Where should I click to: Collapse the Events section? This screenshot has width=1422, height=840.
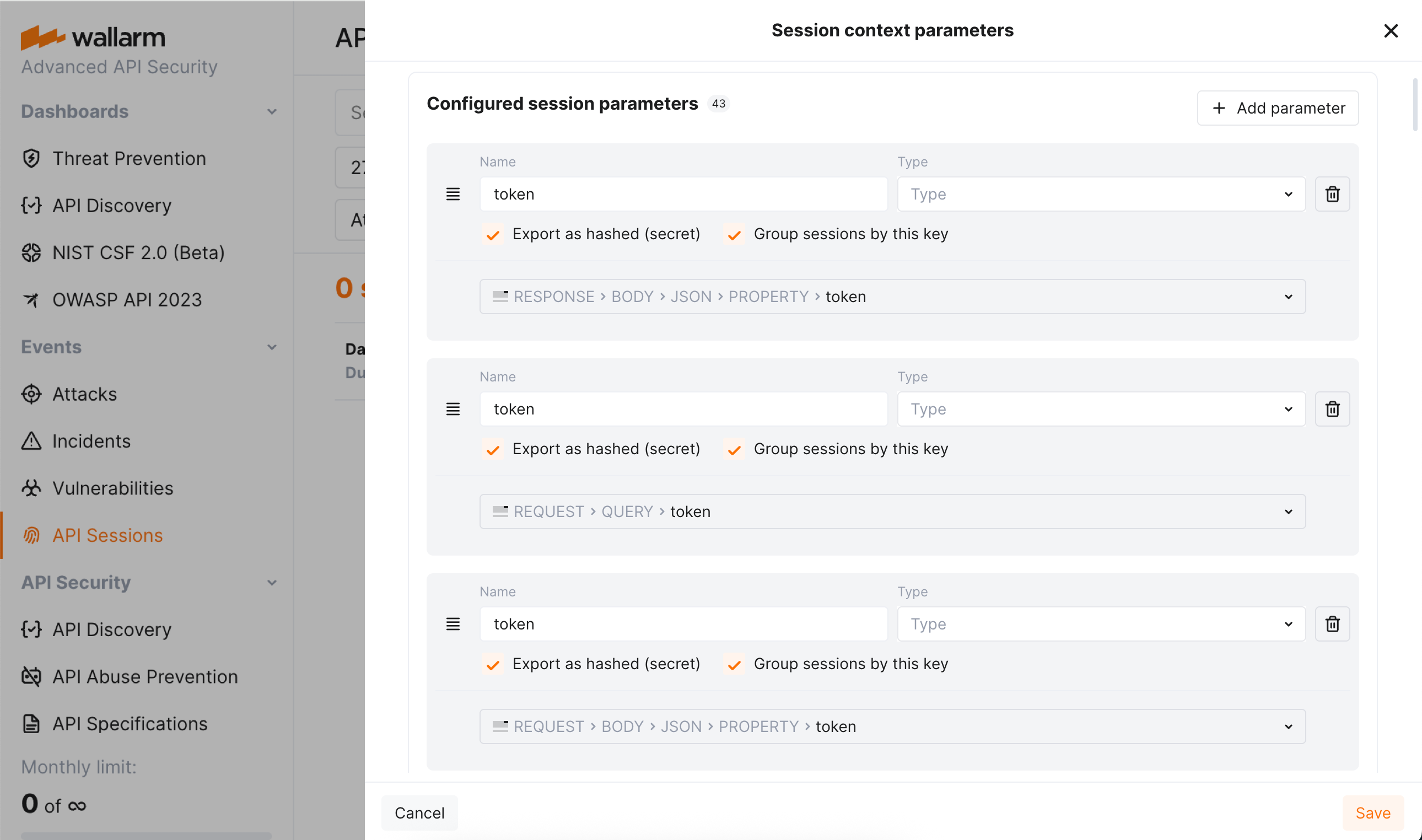[273, 346]
